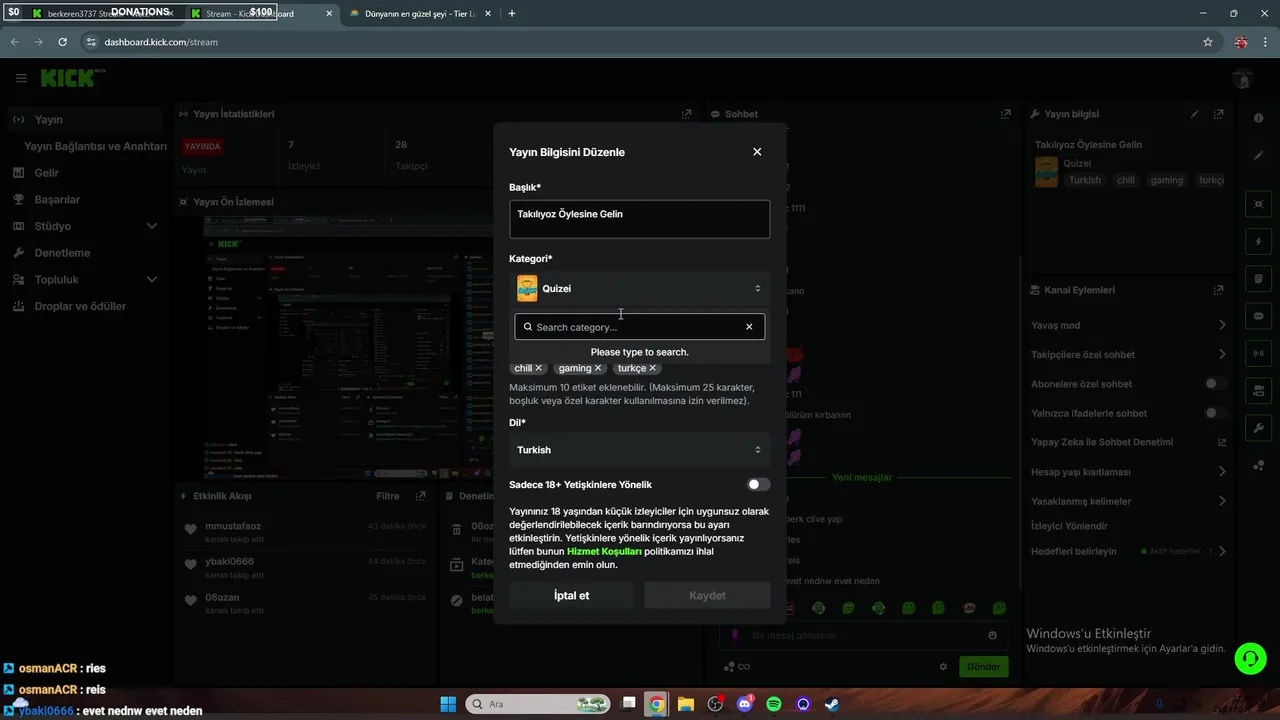1280x720 pixels.
Task: Pop out the Sohbet chat panel
Action: point(1006,114)
